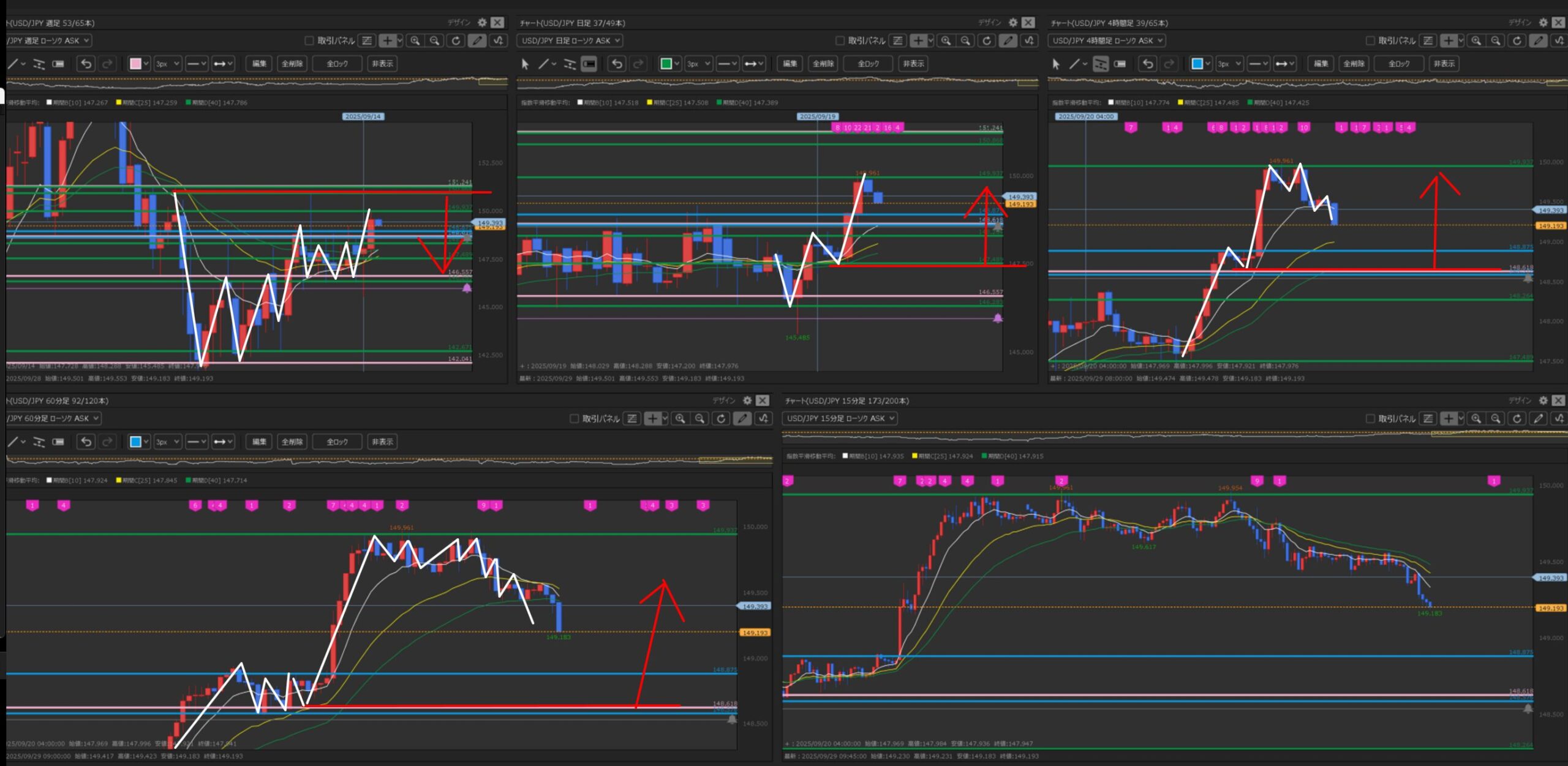This screenshot has height=766, width=1568.
Task: Click green line color swatch on daily chart
Action: pos(666,64)
